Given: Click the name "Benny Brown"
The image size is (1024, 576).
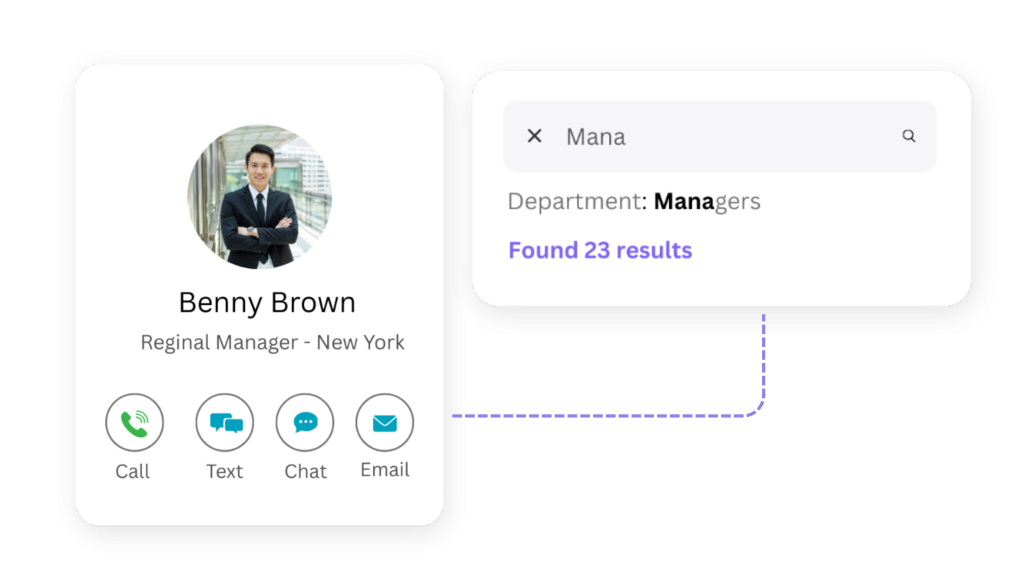Looking at the screenshot, I should [267, 302].
